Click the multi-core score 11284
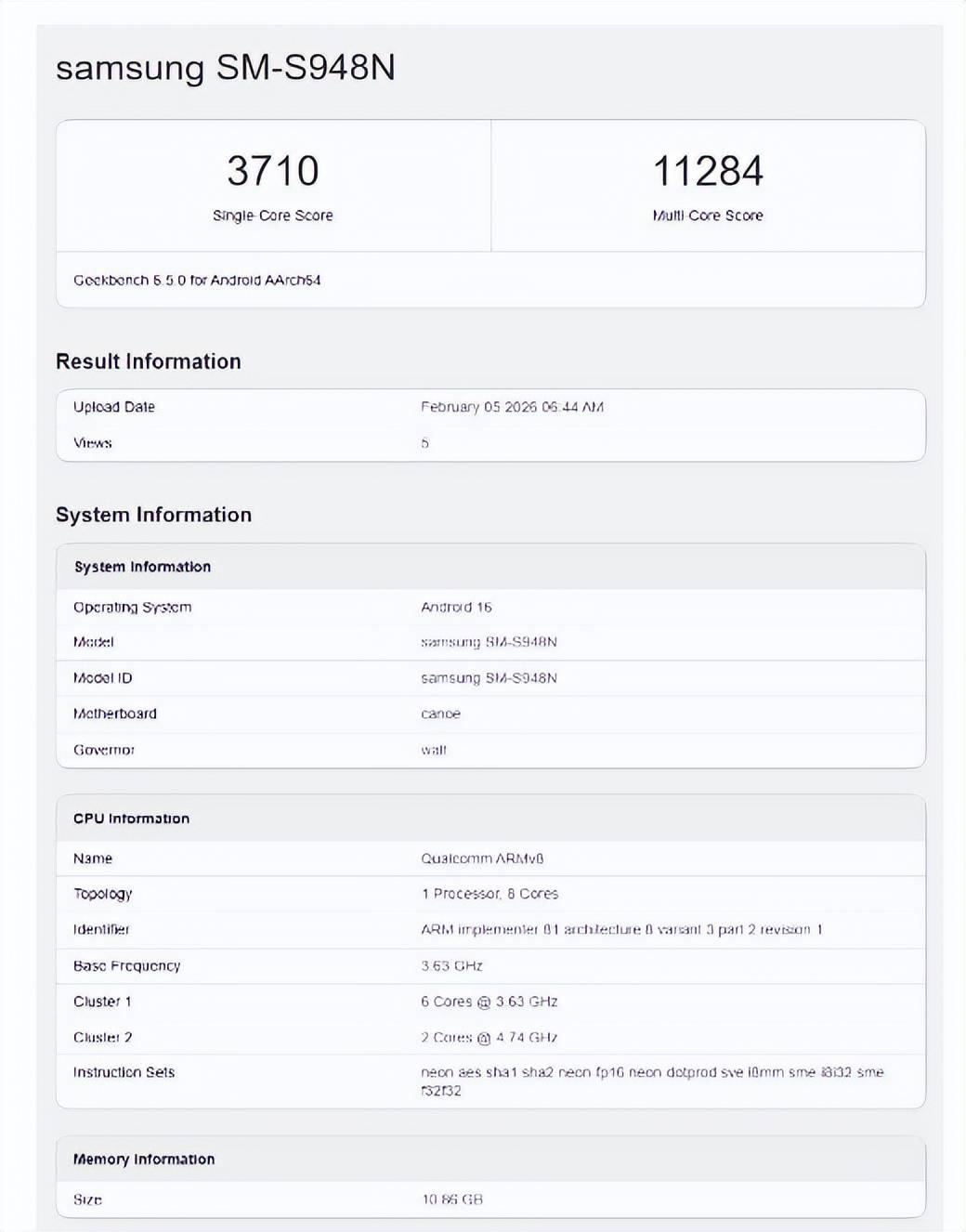This screenshot has width=966, height=1232. click(708, 171)
